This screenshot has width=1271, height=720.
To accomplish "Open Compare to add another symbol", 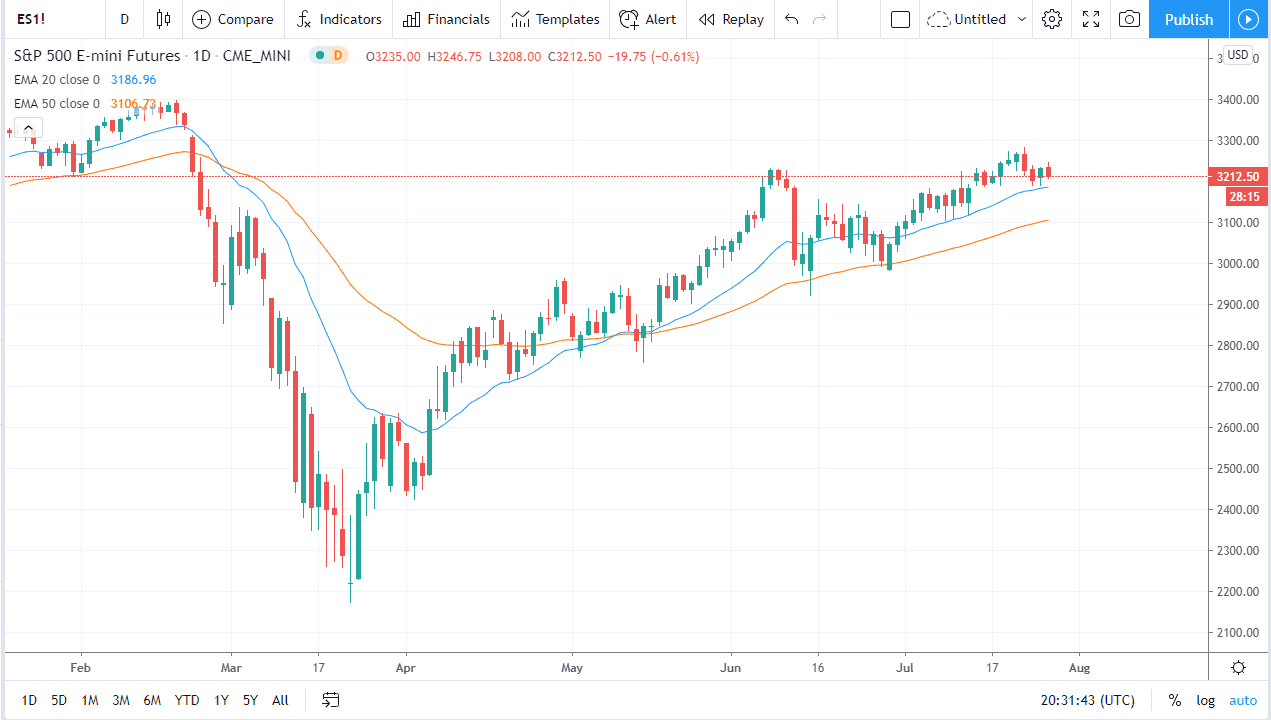I will coord(233,19).
